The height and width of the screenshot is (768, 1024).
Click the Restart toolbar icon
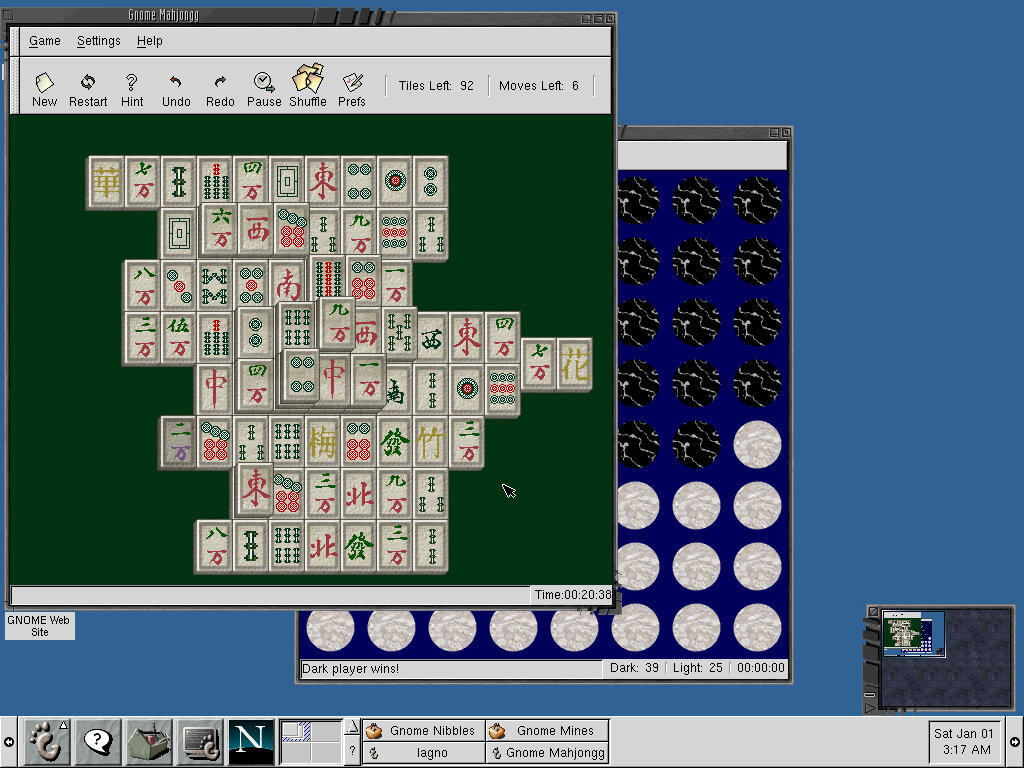click(x=88, y=88)
